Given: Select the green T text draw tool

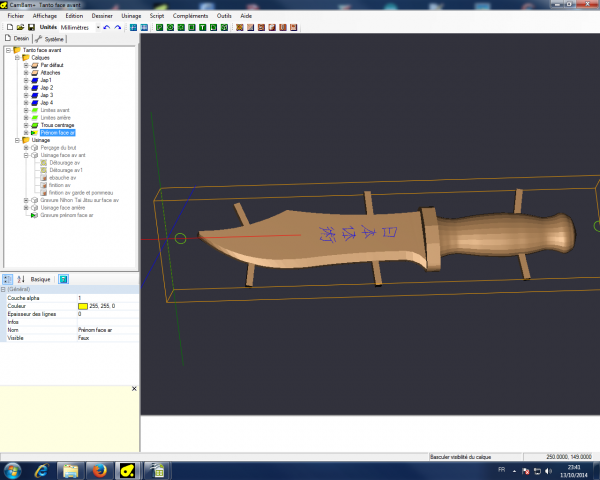Looking at the screenshot, I should tap(202, 27).
